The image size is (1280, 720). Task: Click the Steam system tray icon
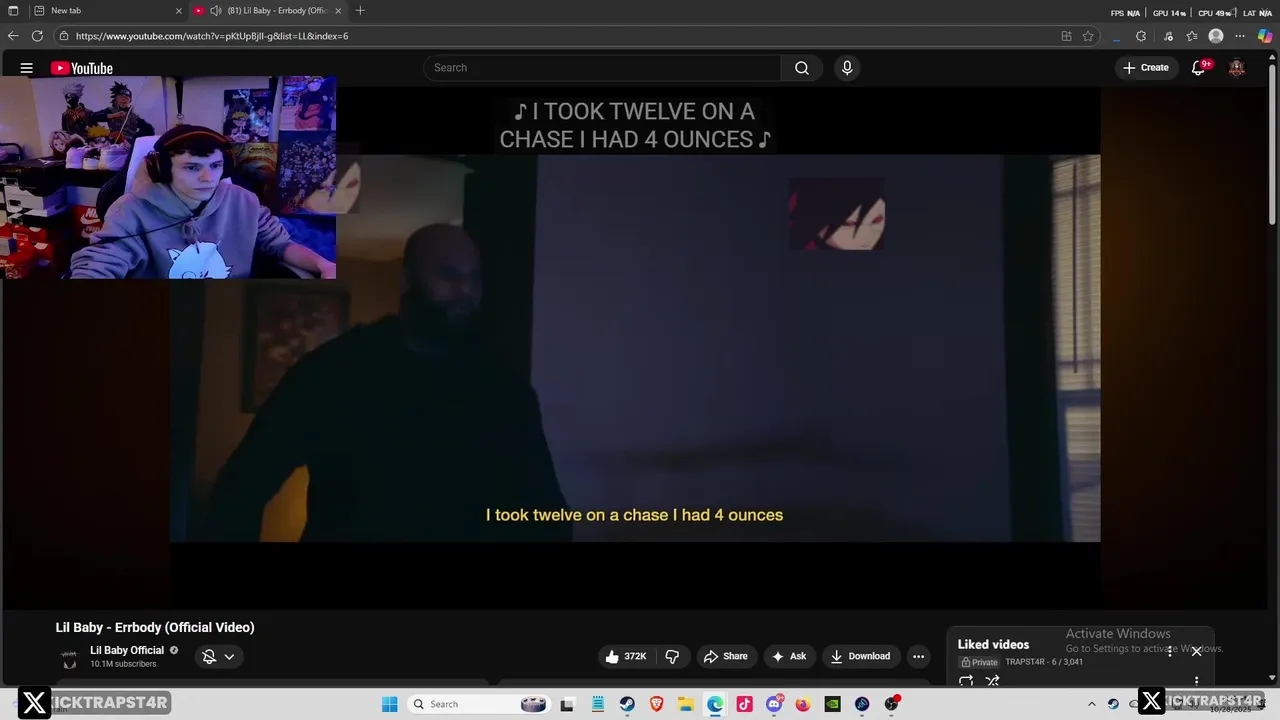coord(1113,704)
